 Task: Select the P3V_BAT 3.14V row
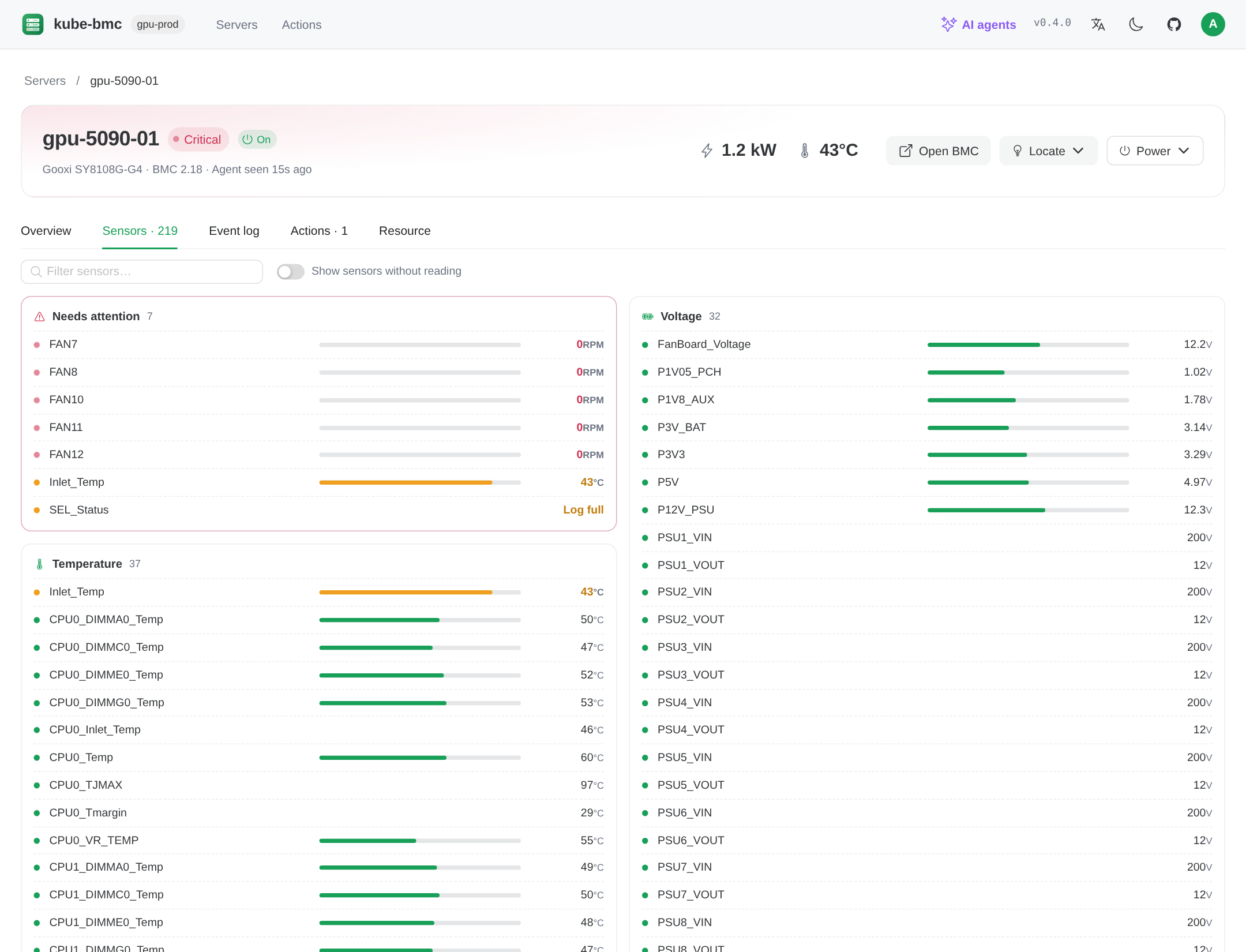pos(927,428)
